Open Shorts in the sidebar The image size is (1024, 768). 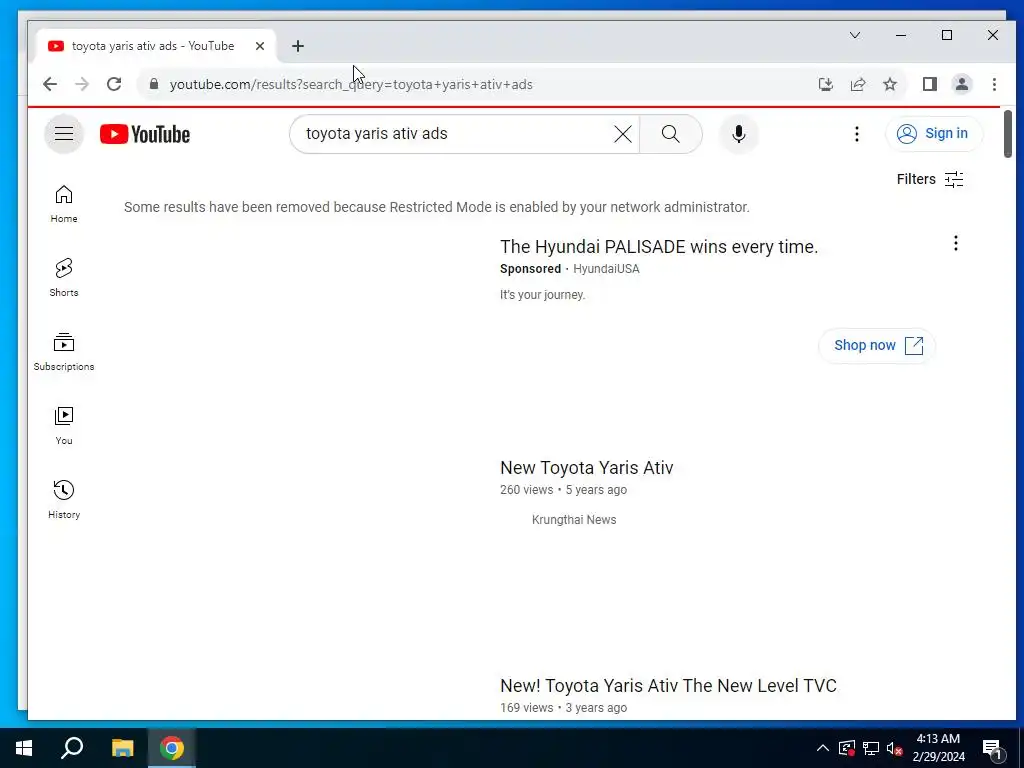(64, 278)
